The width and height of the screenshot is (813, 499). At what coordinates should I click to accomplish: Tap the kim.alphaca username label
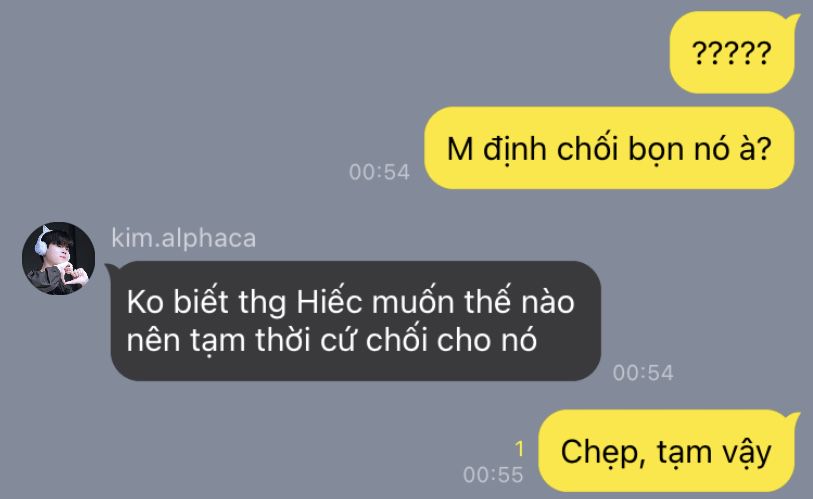[184, 238]
